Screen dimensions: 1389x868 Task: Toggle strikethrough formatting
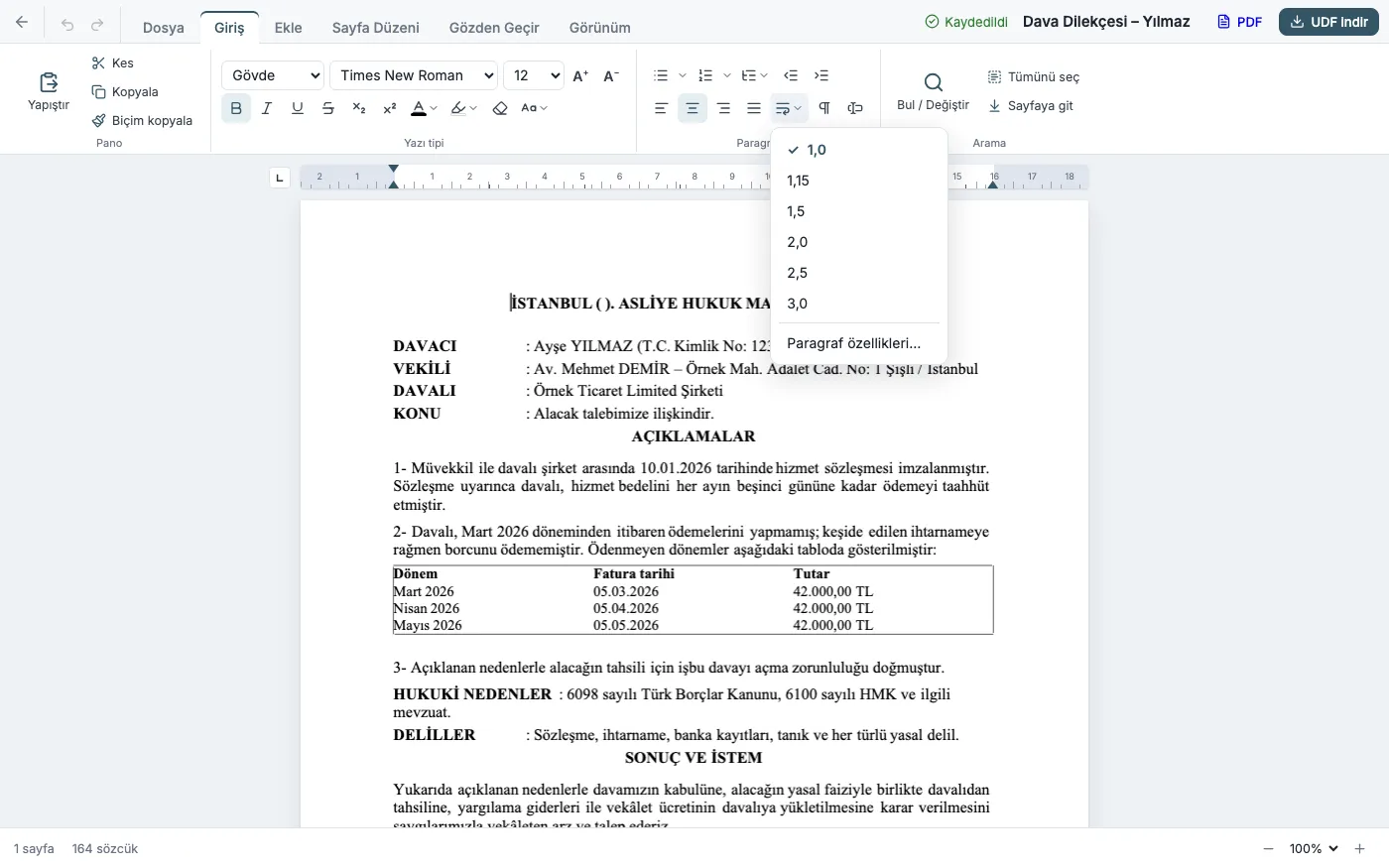coord(328,108)
